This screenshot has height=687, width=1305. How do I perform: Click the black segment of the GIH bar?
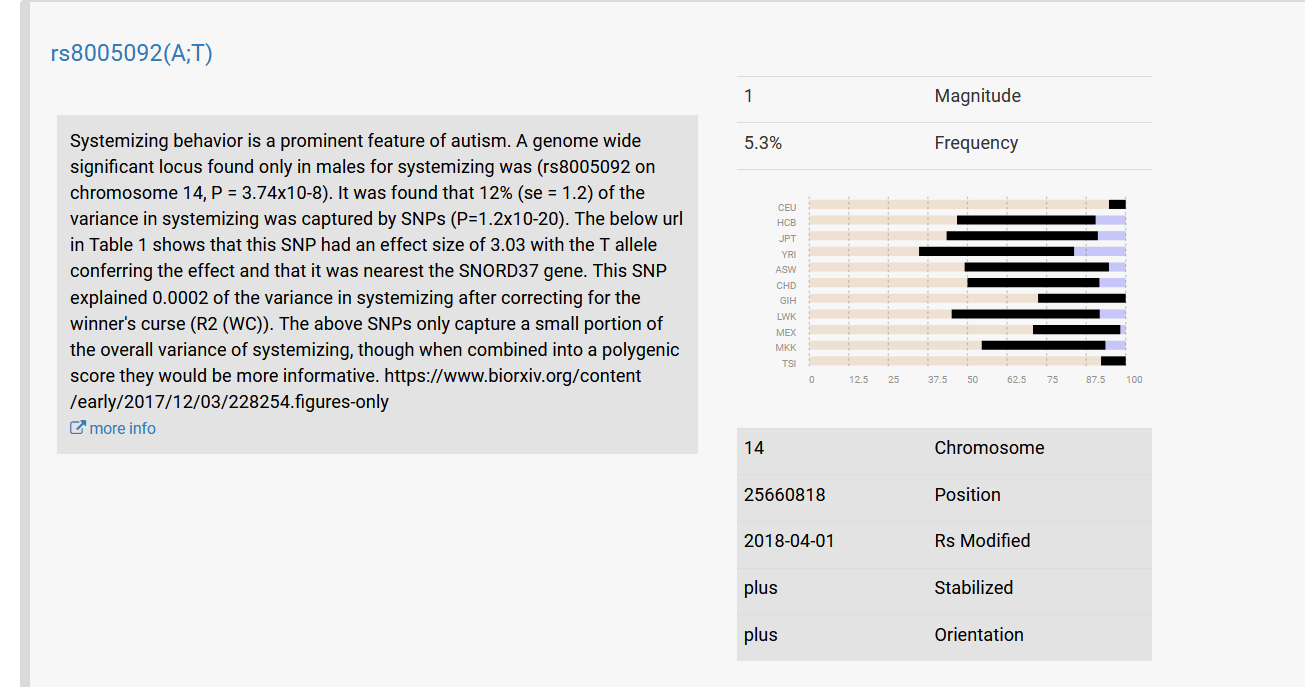coord(1081,298)
